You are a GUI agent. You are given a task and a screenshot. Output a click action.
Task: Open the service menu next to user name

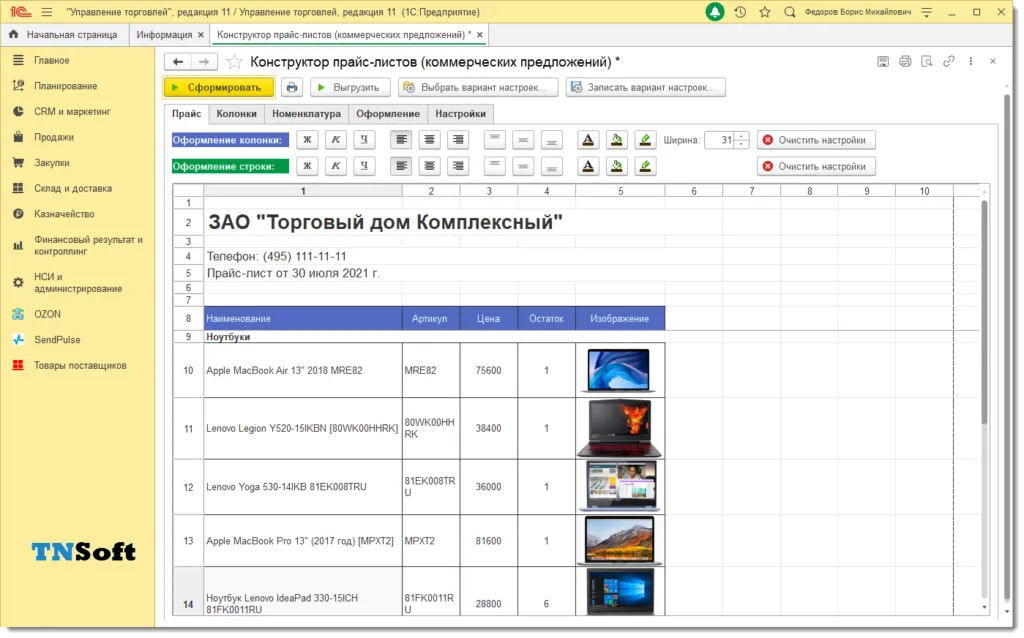pyautogui.click(x=927, y=12)
